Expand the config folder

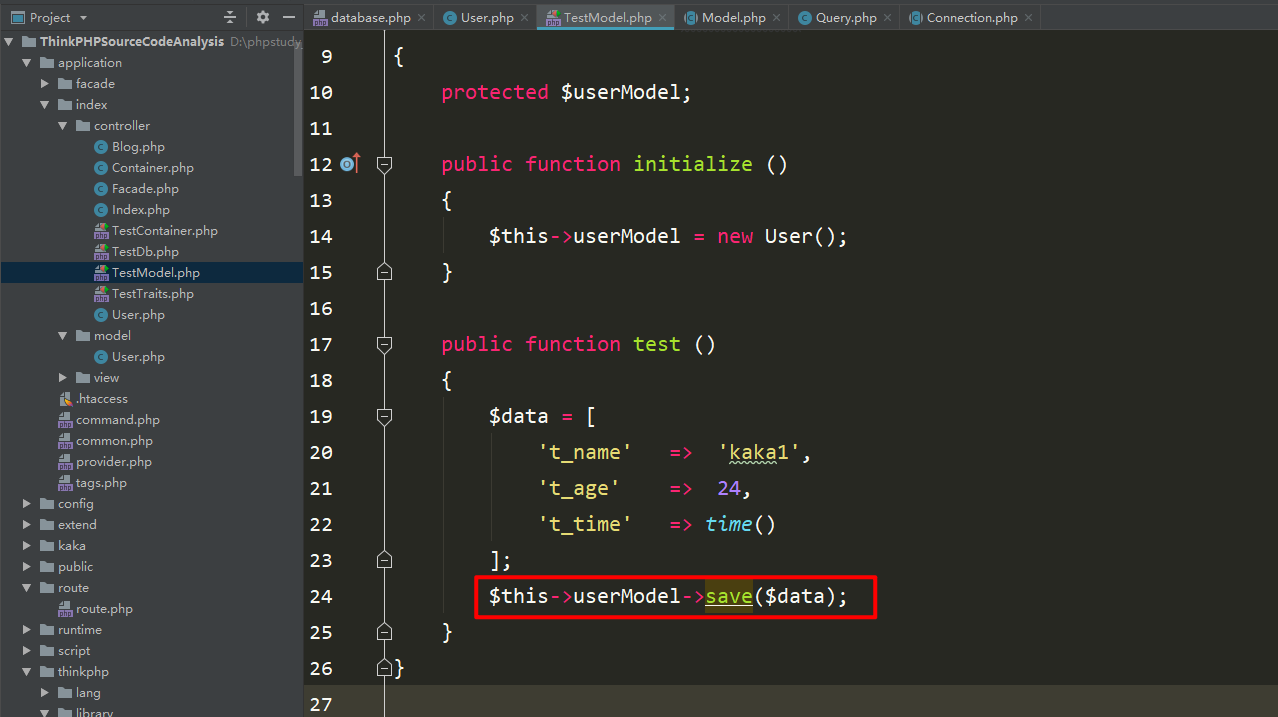27,504
